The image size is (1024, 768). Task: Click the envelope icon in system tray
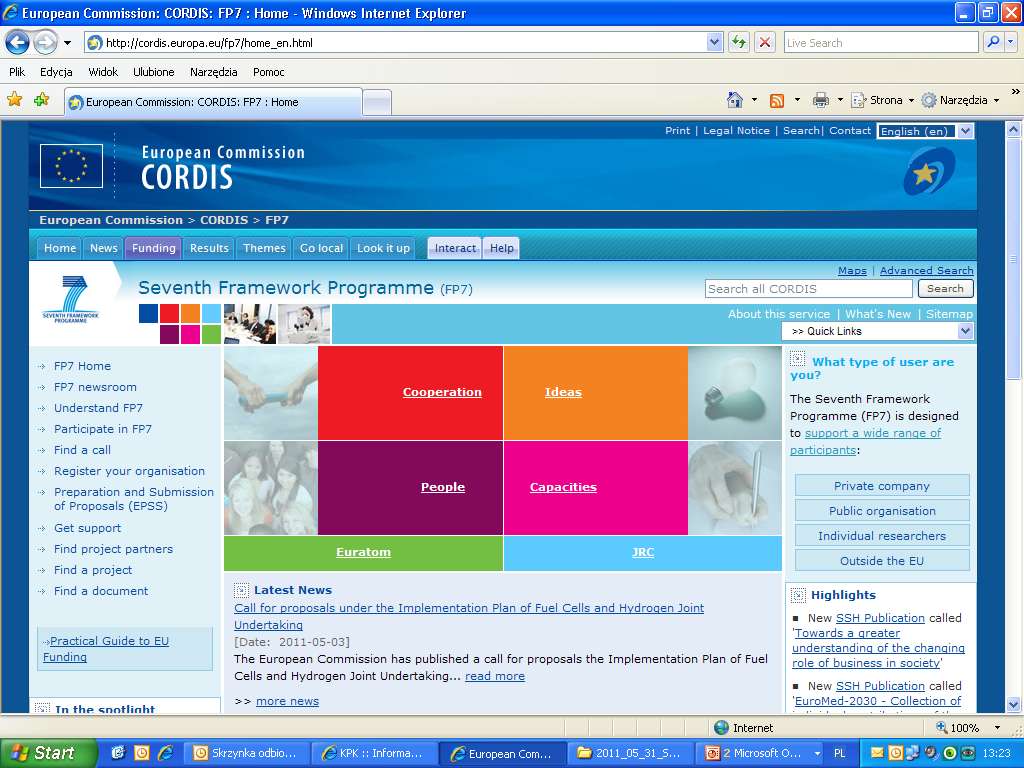pos(877,753)
